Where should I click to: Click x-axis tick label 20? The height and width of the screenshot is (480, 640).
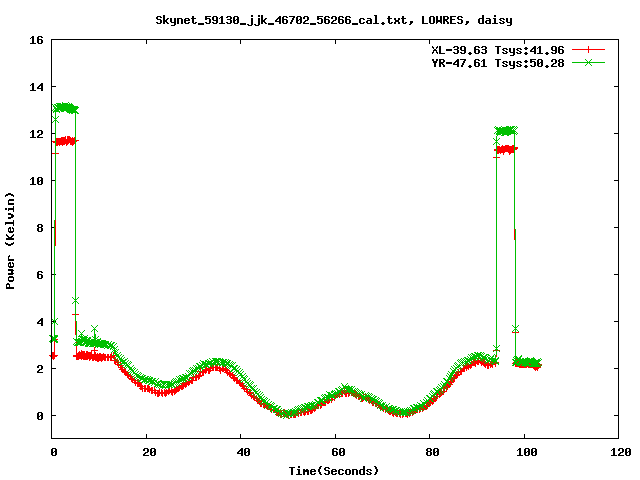(149, 452)
